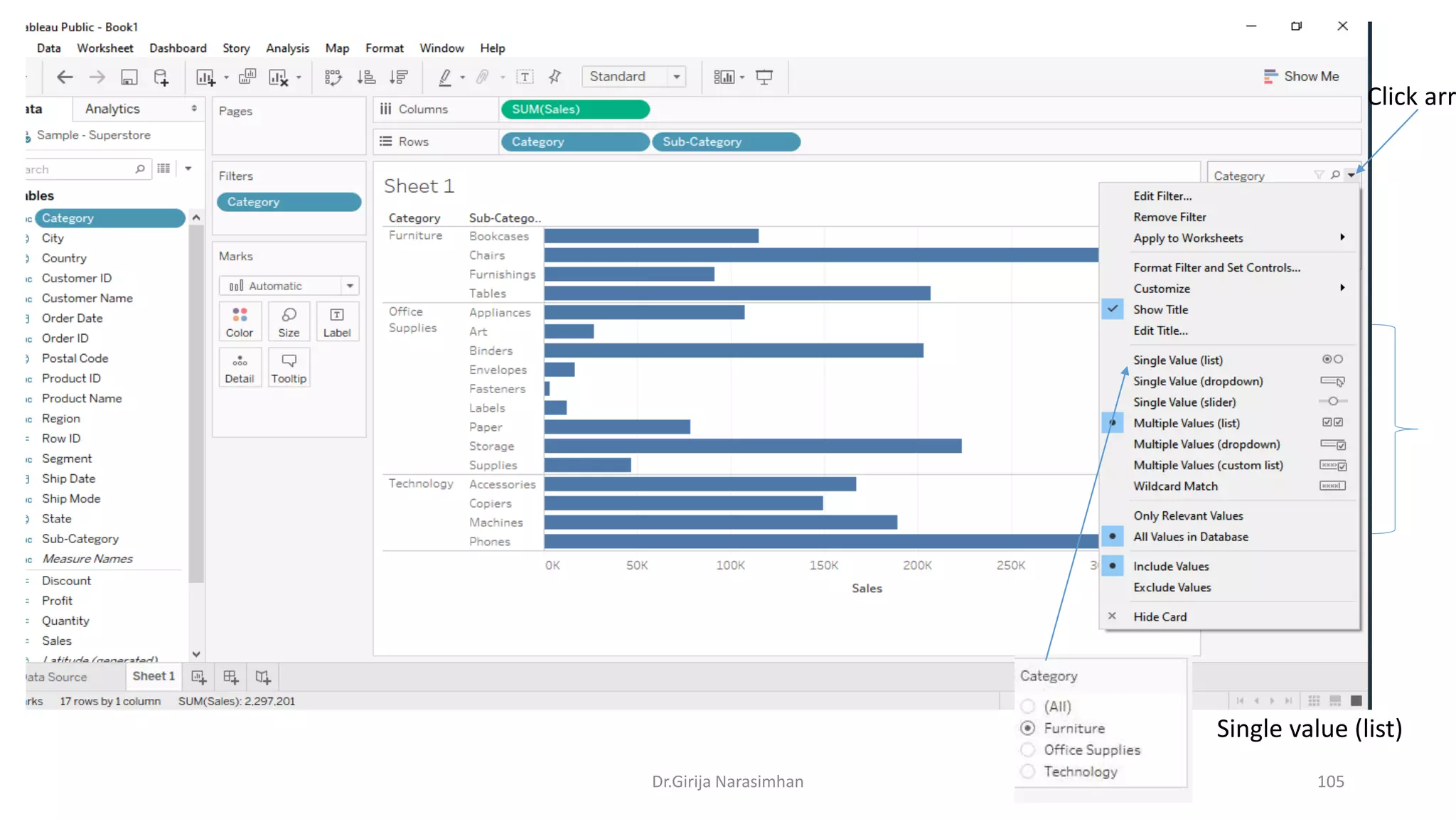This screenshot has width=1456, height=819.
Task: Select the Technology radio option
Action: pos(1028,771)
